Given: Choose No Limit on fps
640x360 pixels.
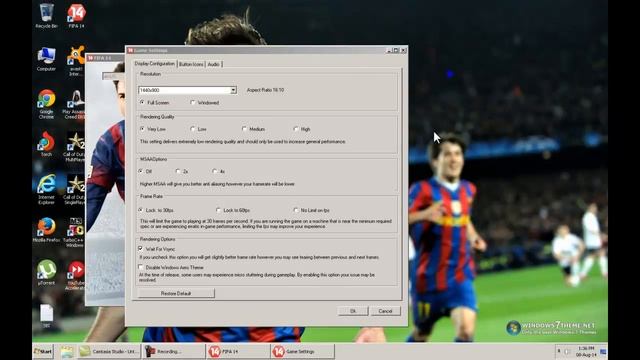Looking at the screenshot, I should point(311,210).
